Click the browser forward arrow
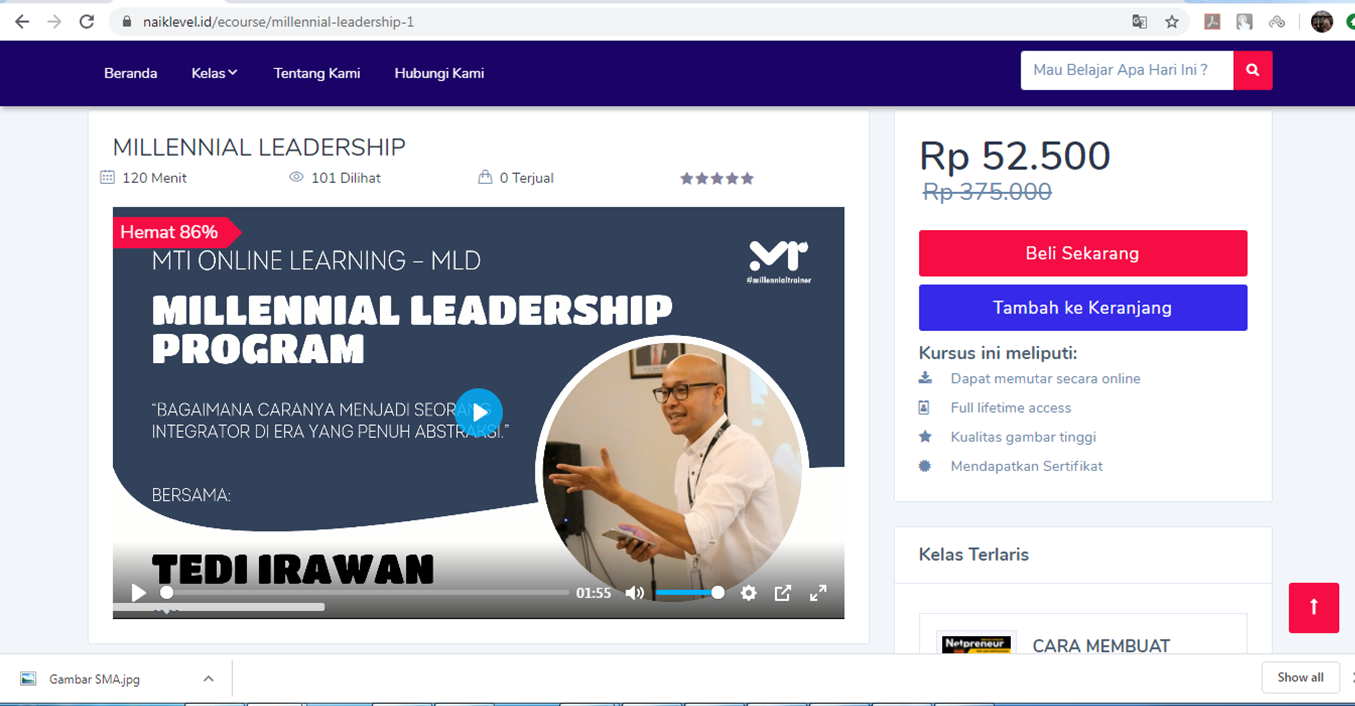 54,21
